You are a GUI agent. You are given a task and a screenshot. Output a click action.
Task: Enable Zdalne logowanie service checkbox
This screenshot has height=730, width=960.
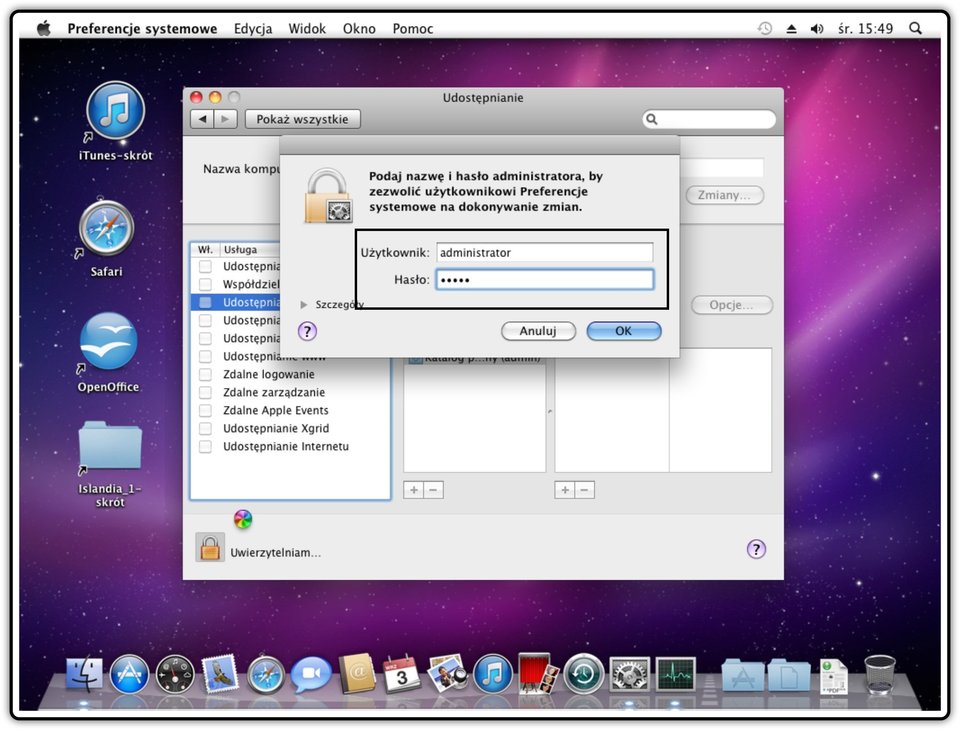pos(205,374)
